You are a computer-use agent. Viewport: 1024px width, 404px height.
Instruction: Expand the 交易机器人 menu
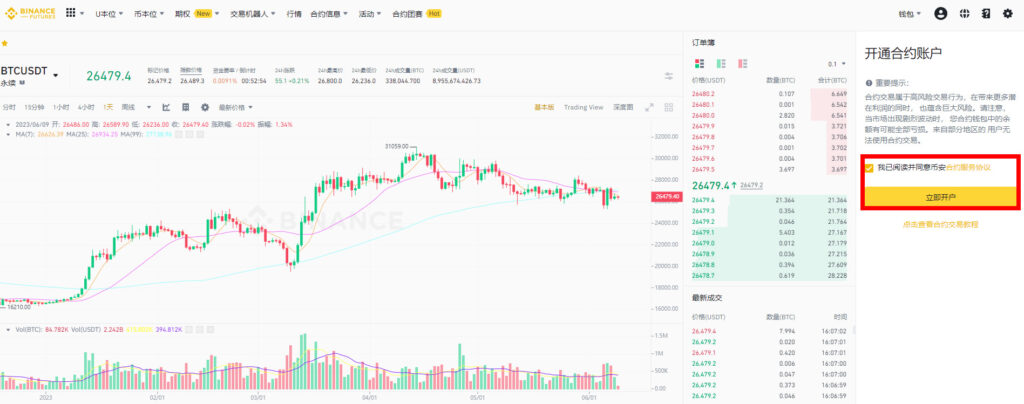click(x=253, y=14)
